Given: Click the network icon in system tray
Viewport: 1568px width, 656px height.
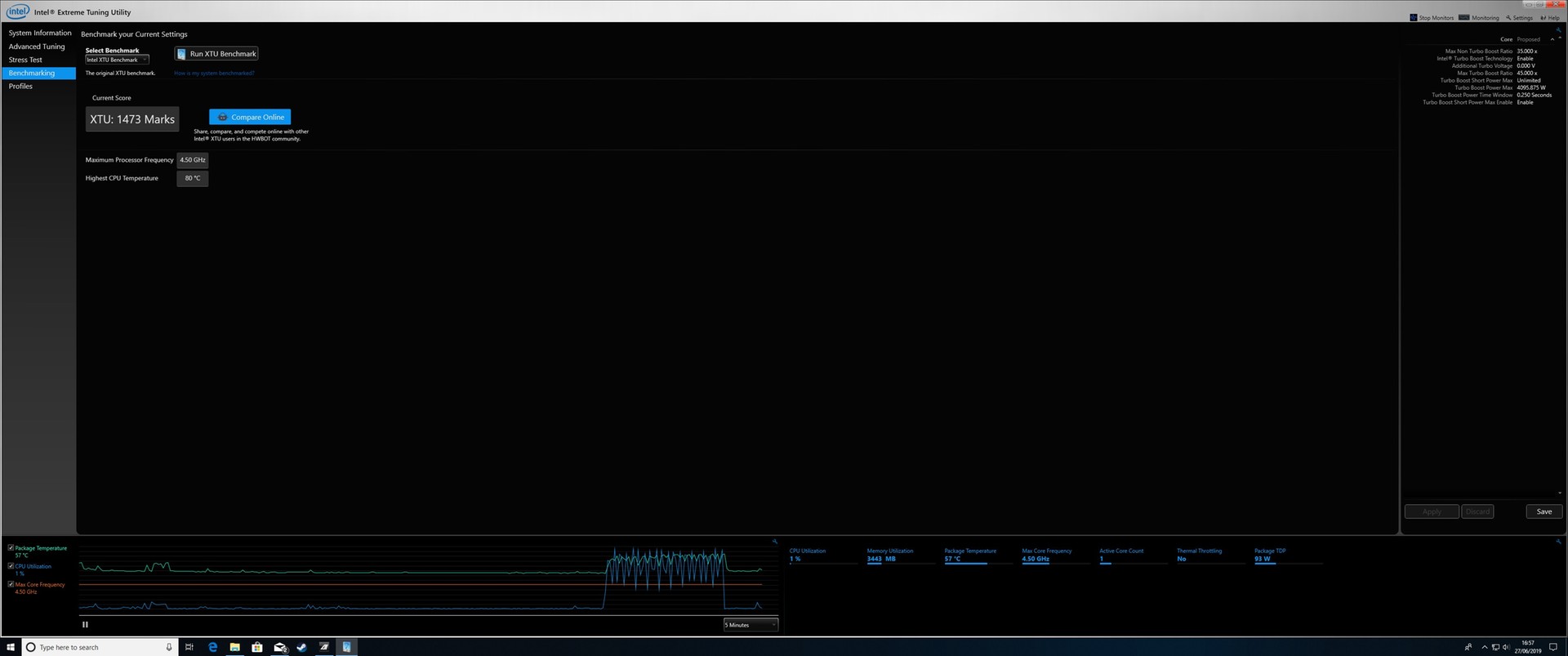Looking at the screenshot, I should [x=1495, y=647].
